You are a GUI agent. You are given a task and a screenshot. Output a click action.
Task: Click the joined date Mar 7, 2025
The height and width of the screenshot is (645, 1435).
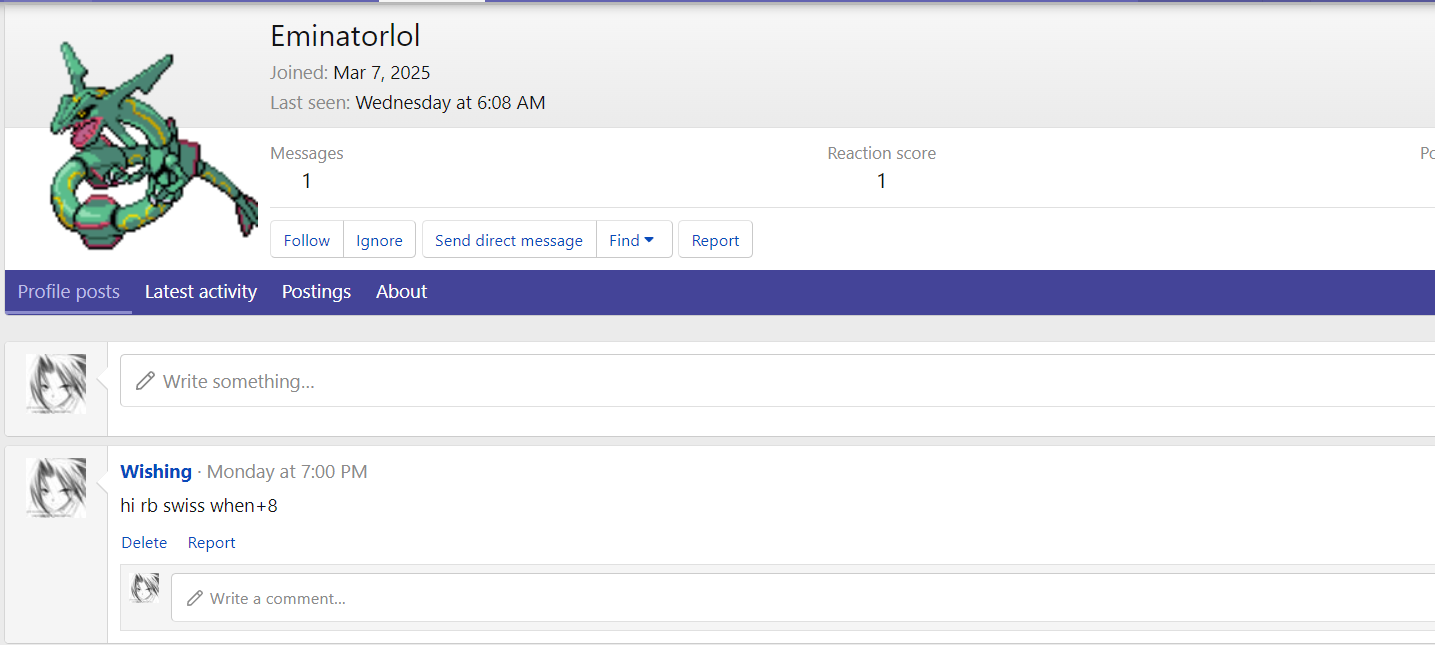click(382, 73)
